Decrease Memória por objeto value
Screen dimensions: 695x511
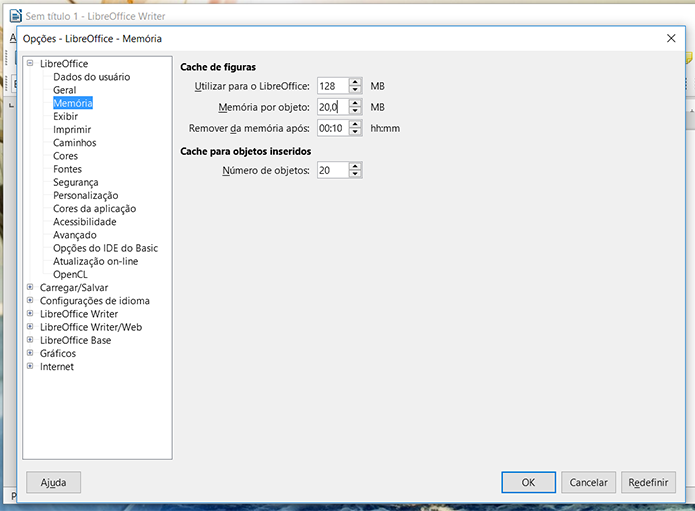click(355, 111)
